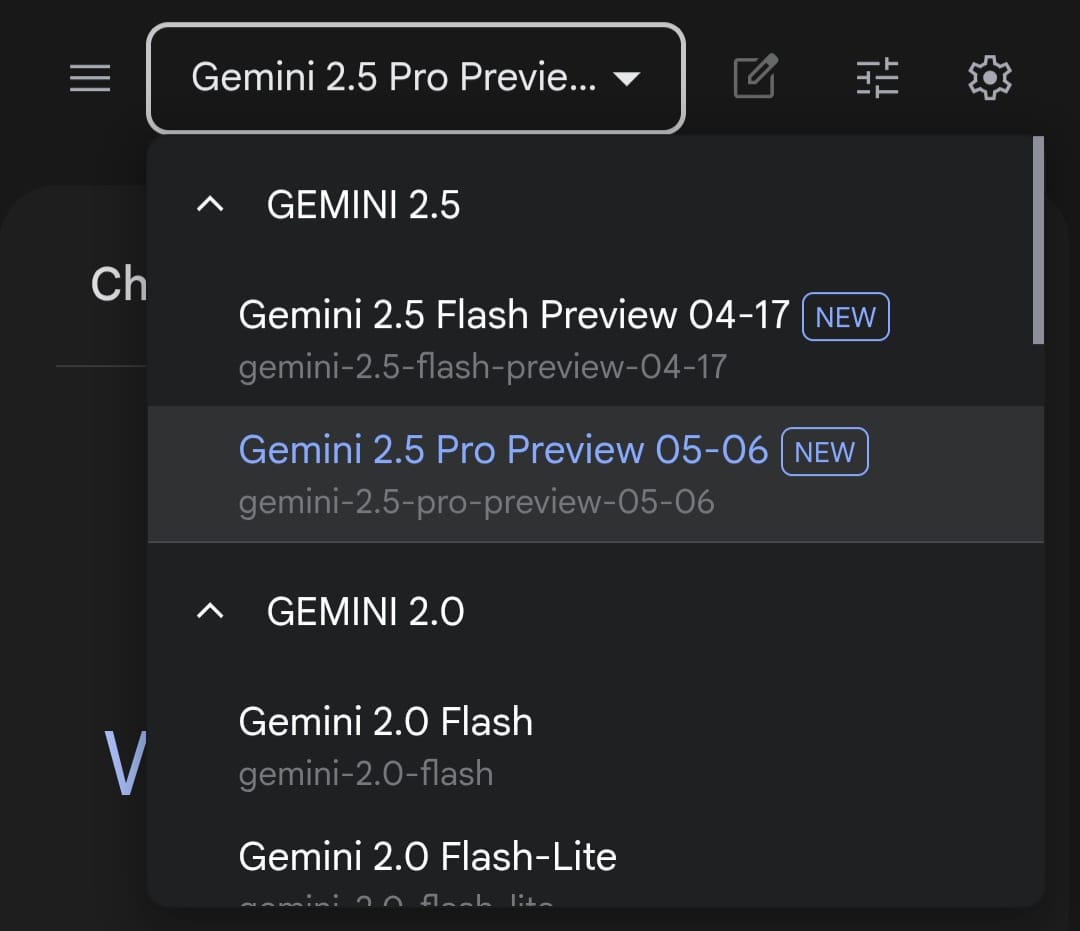Click the model list scrollbar thumb
Viewport: 1080px width, 931px height.
coord(1038,242)
